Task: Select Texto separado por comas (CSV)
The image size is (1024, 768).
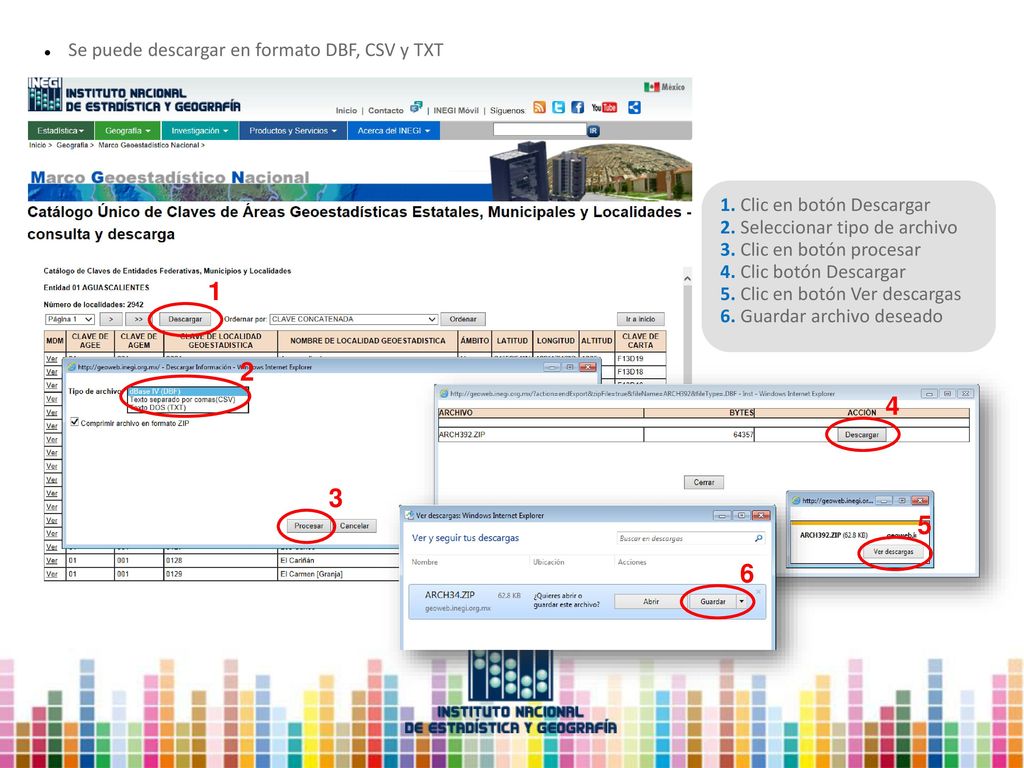Action: (x=188, y=400)
